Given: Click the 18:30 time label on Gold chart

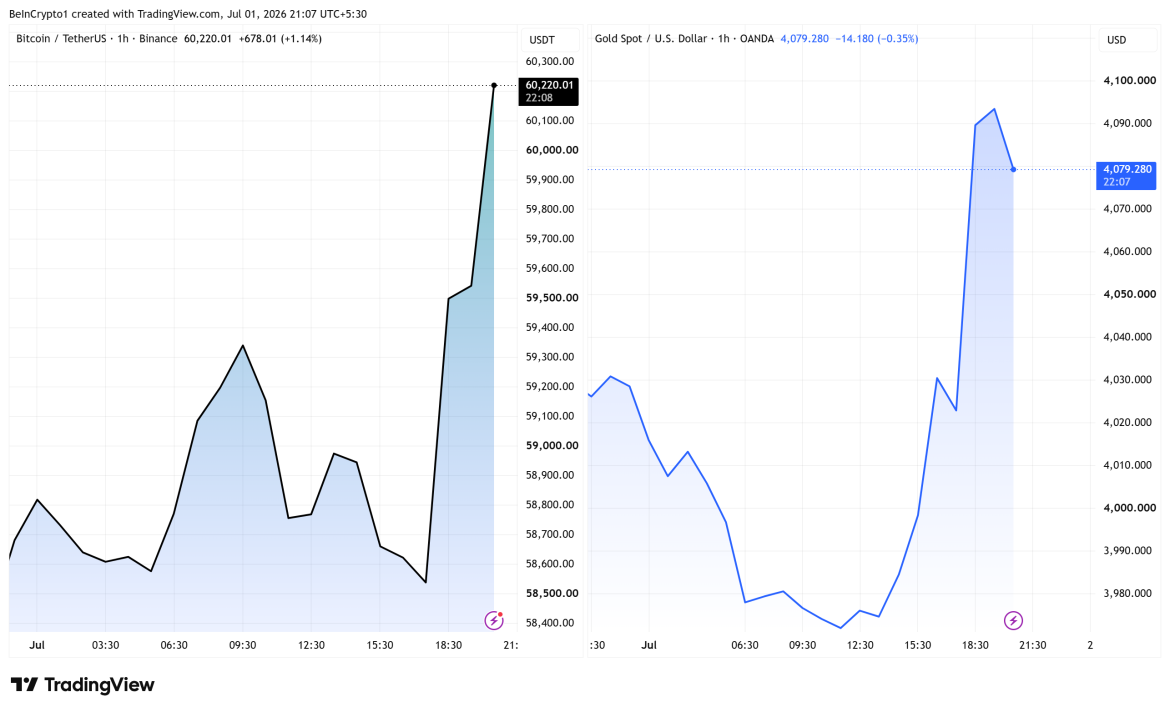Looking at the screenshot, I should click(975, 645).
